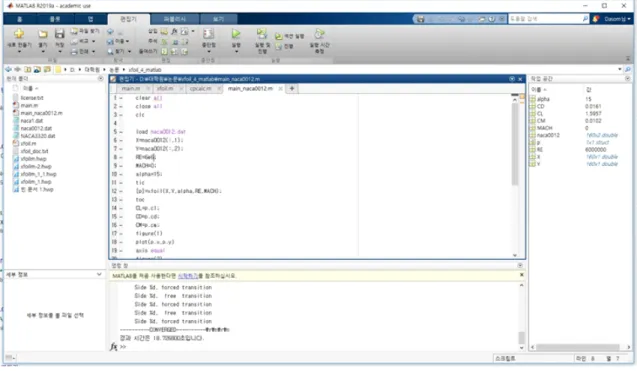637x371 pixels.
Task: Click the Insert function fx icon
Action: [174, 31]
